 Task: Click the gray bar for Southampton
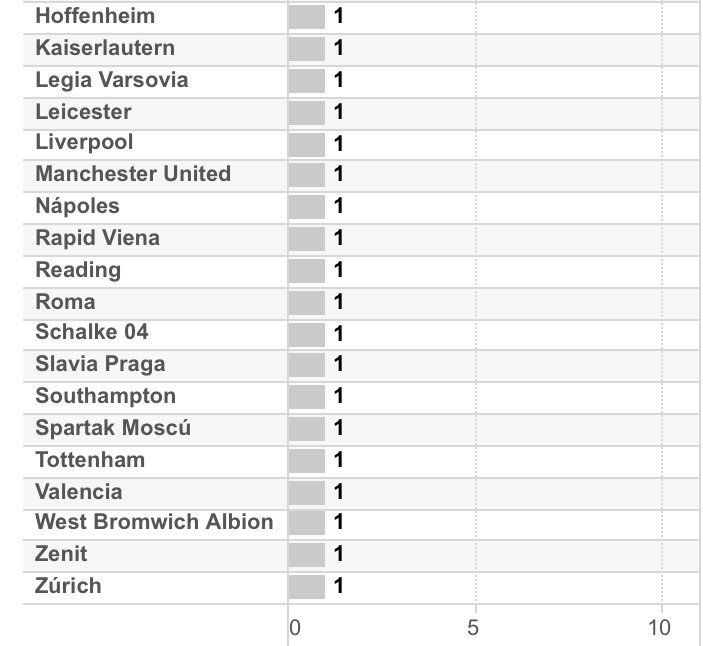[307, 397]
